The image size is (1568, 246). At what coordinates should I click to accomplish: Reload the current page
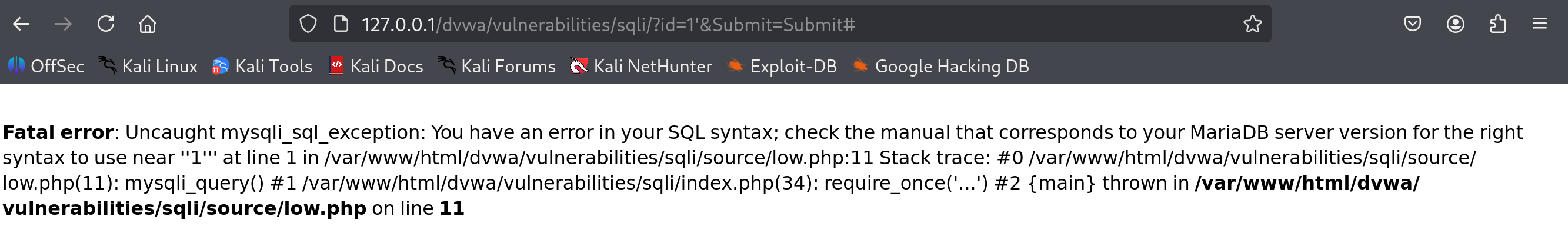click(x=106, y=24)
